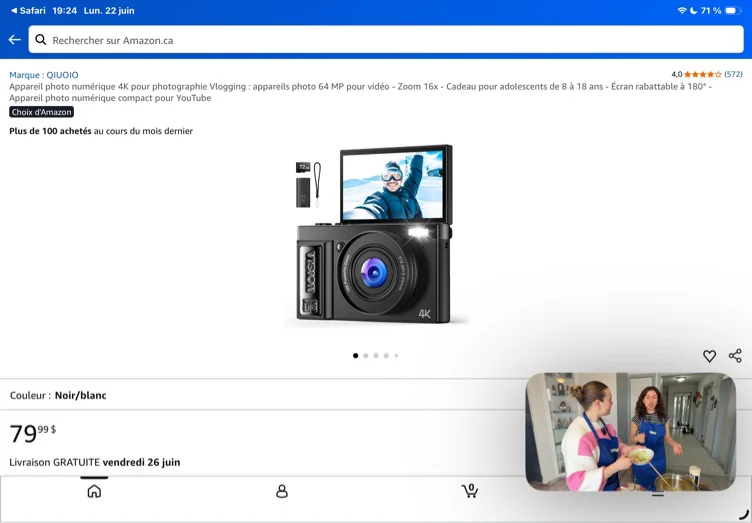The width and height of the screenshot is (752, 523).
Task: Return to Safari via status bar
Action: tap(28, 11)
